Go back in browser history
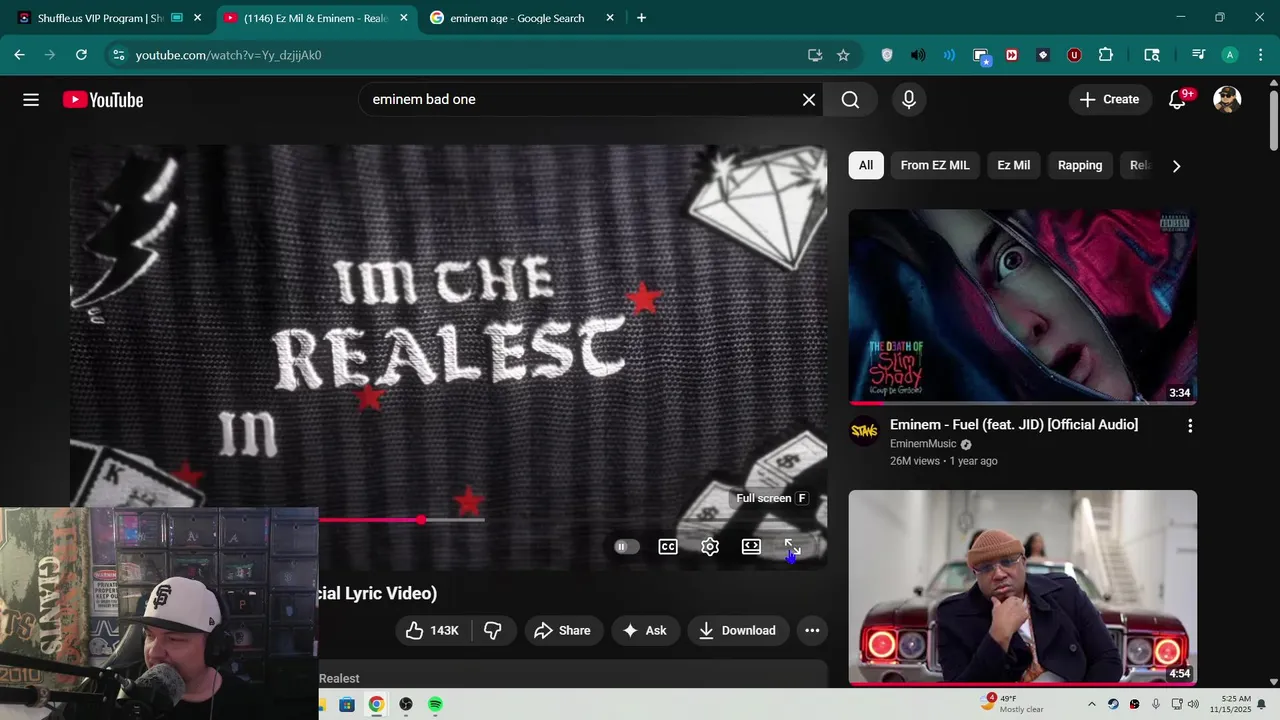Screen dimensions: 1280x720 [x=19, y=55]
